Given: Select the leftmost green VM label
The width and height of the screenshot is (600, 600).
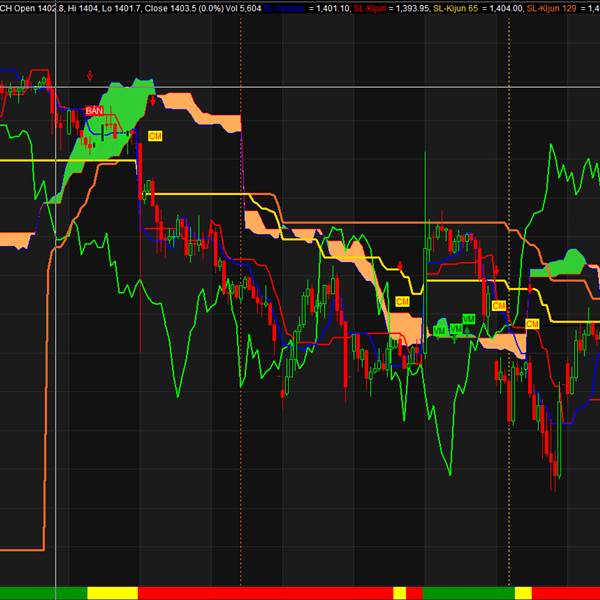Looking at the screenshot, I should coord(439,331).
